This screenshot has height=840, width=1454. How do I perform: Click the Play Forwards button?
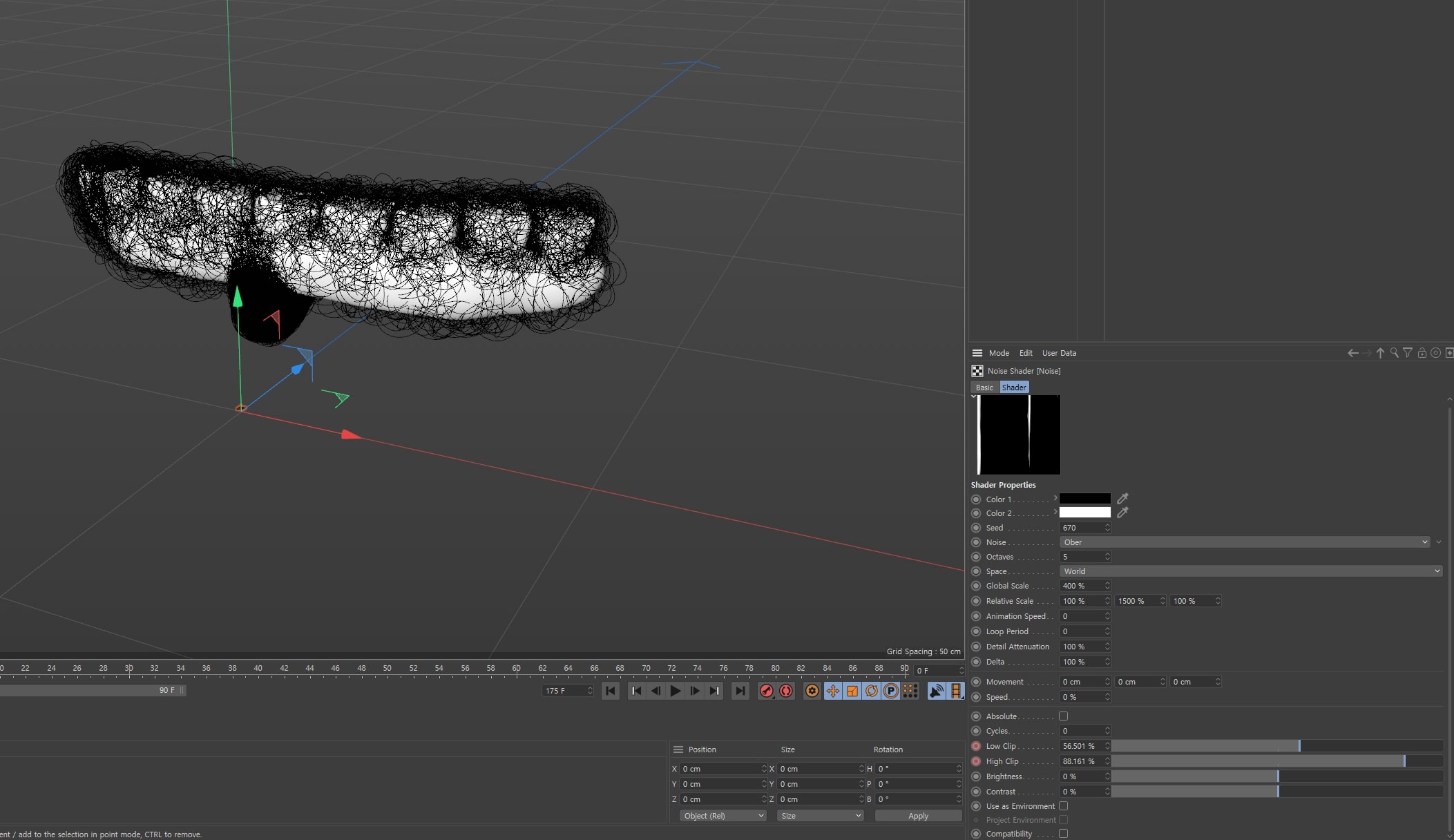coord(676,691)
